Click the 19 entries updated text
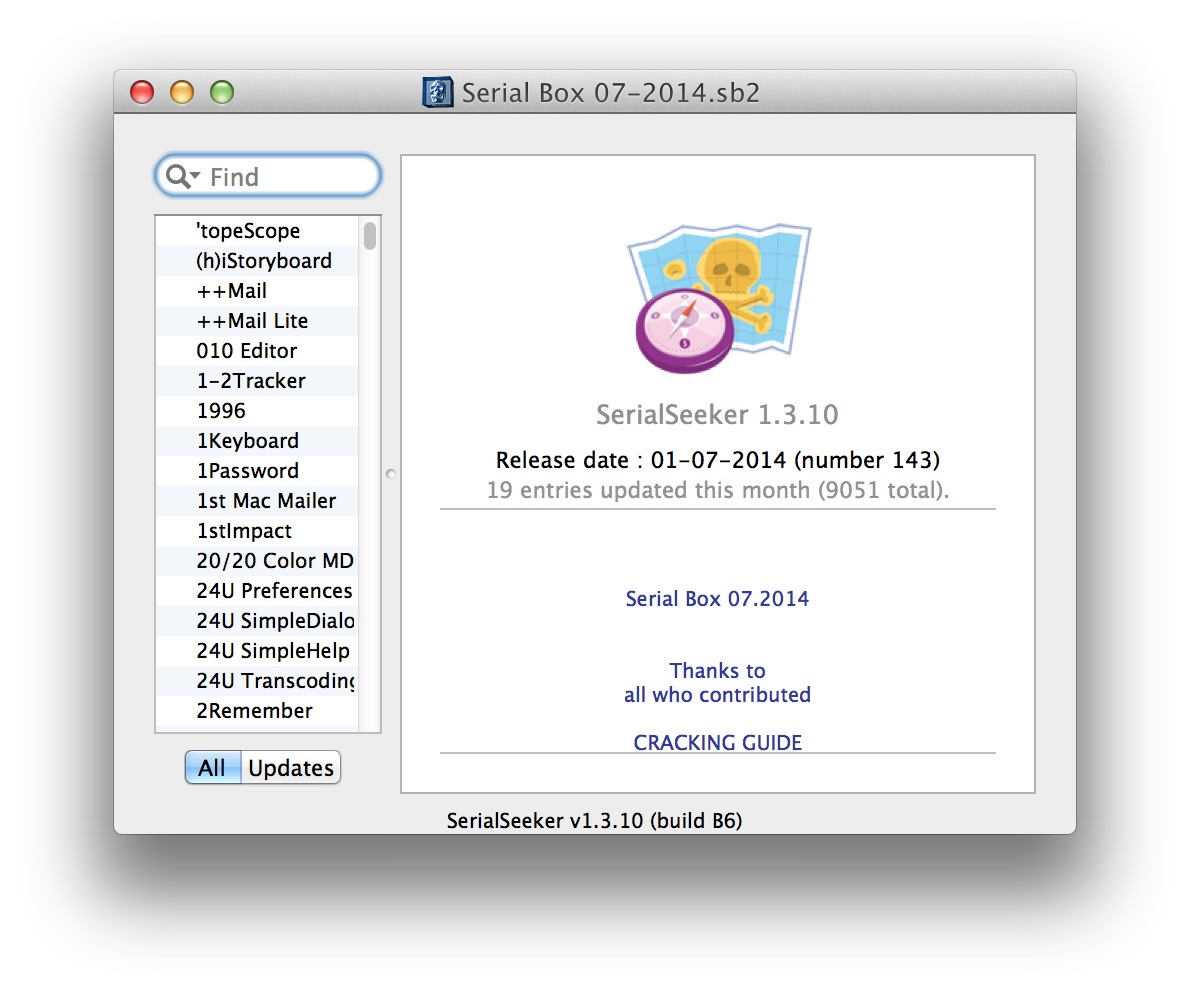1190x992 pixels. click(x=718, y=490)
